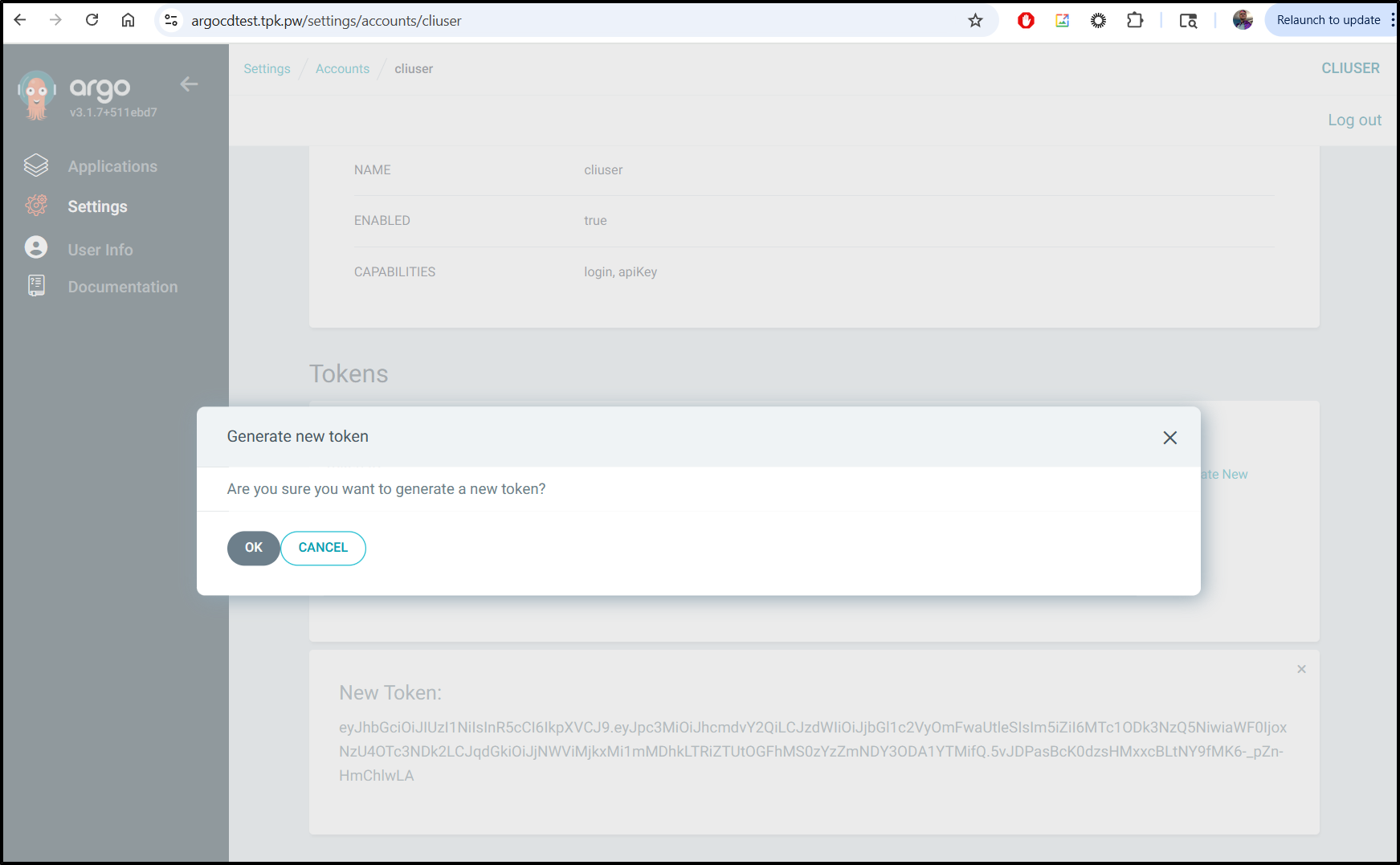Open the Documentation book icon
The height and width of the screenshot is (865, 1400).
point(36,286)
